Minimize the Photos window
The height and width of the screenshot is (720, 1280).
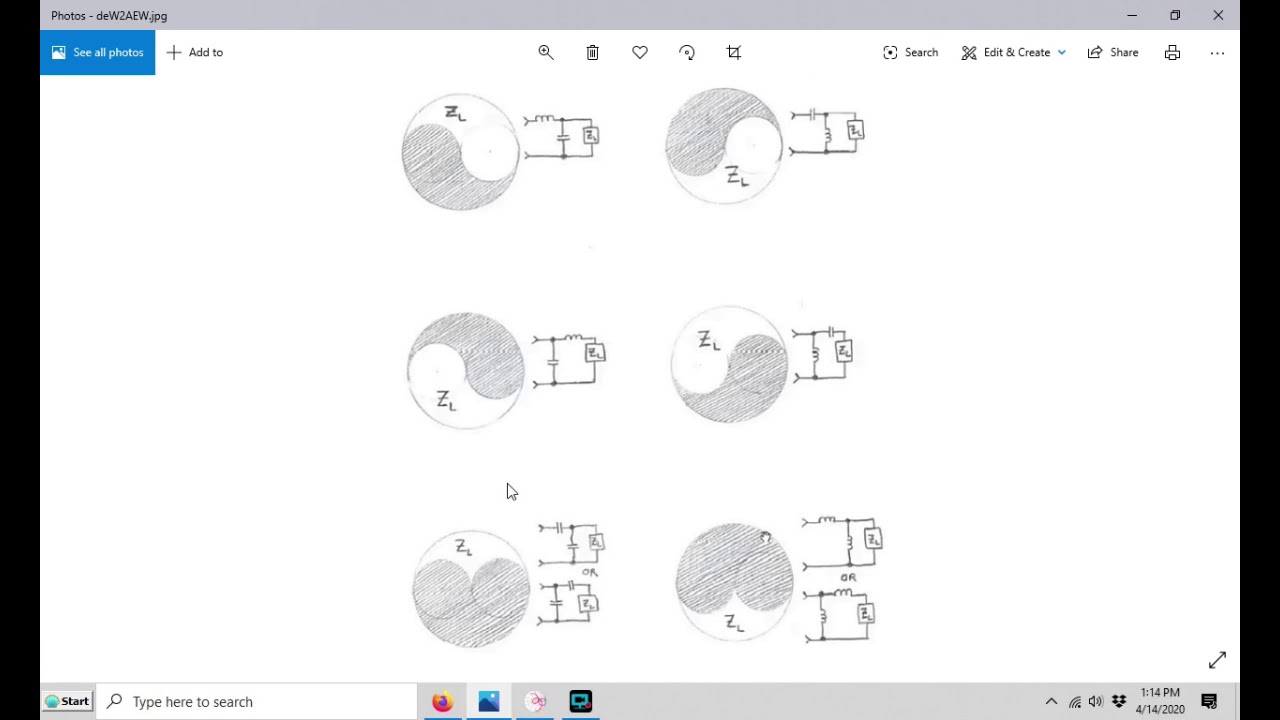[1132, 15]
